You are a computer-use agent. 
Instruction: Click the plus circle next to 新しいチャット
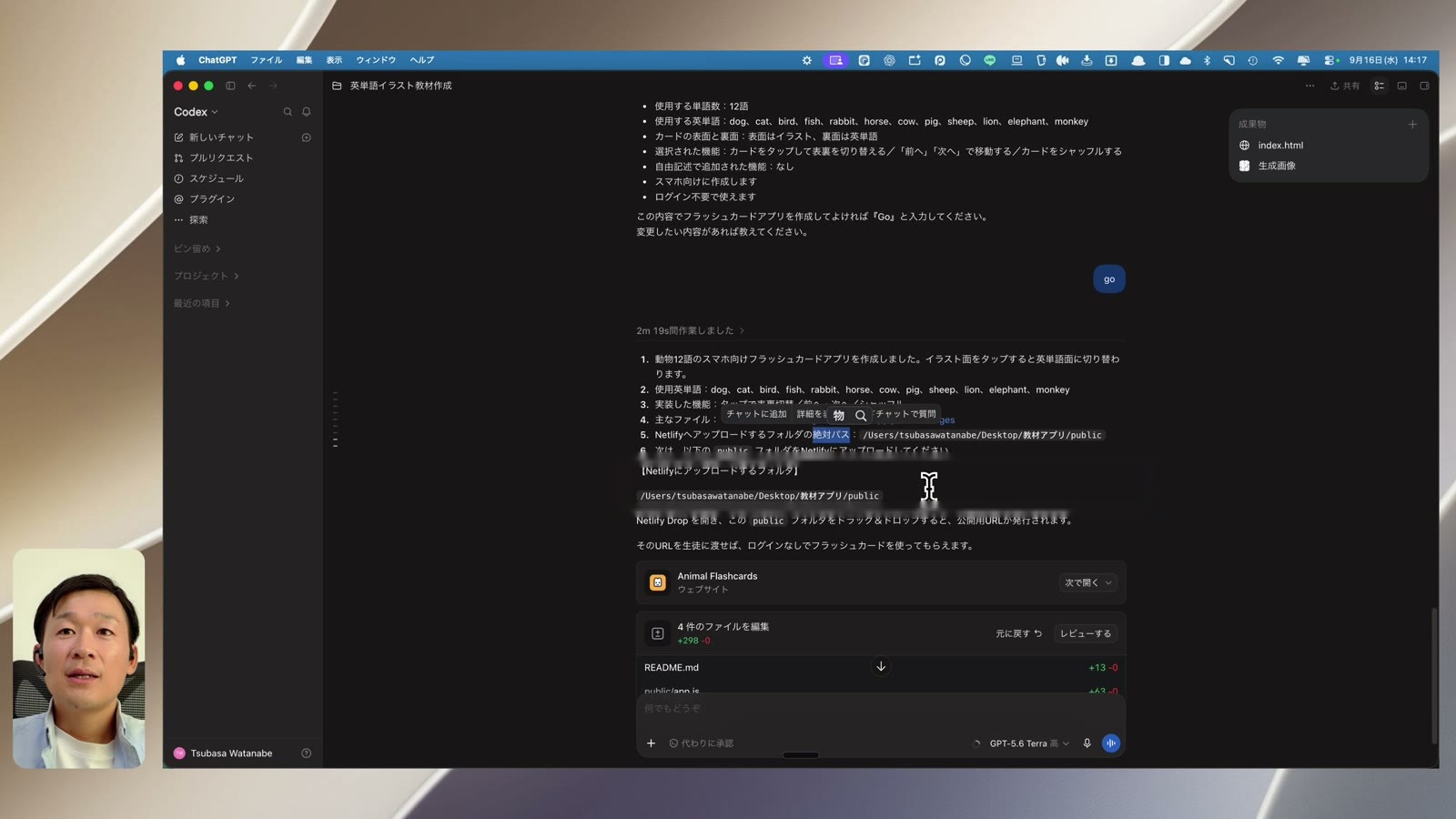(x=307, y=137)
